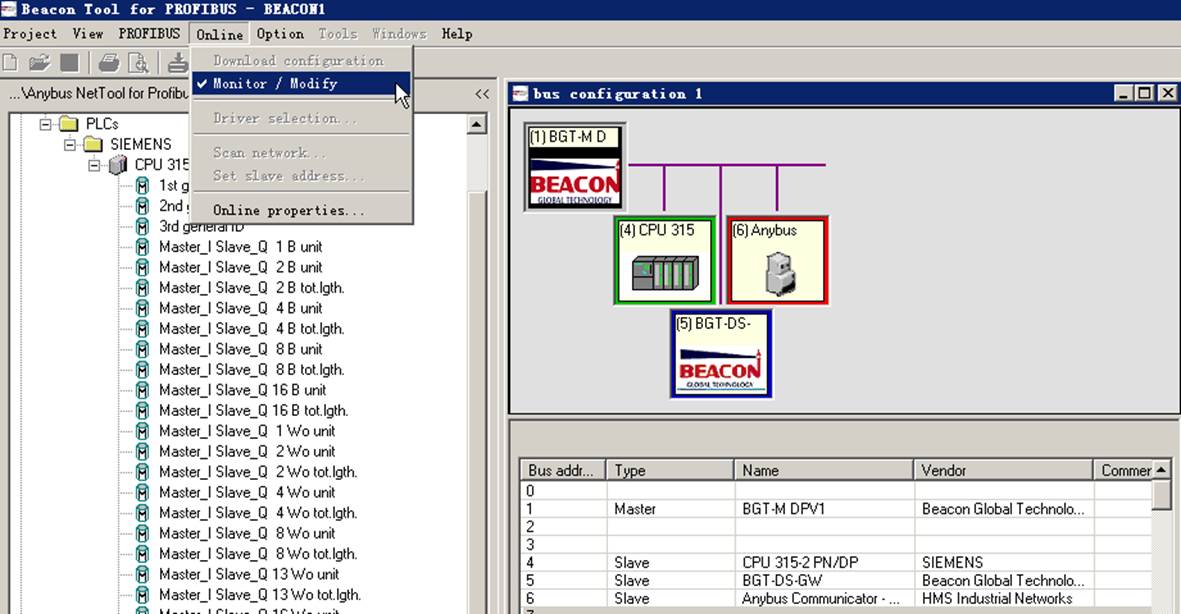Collapse the CPU 315 tree node
The width and height of the screenshot is (1181, 614).
click(x=94, y=164)
